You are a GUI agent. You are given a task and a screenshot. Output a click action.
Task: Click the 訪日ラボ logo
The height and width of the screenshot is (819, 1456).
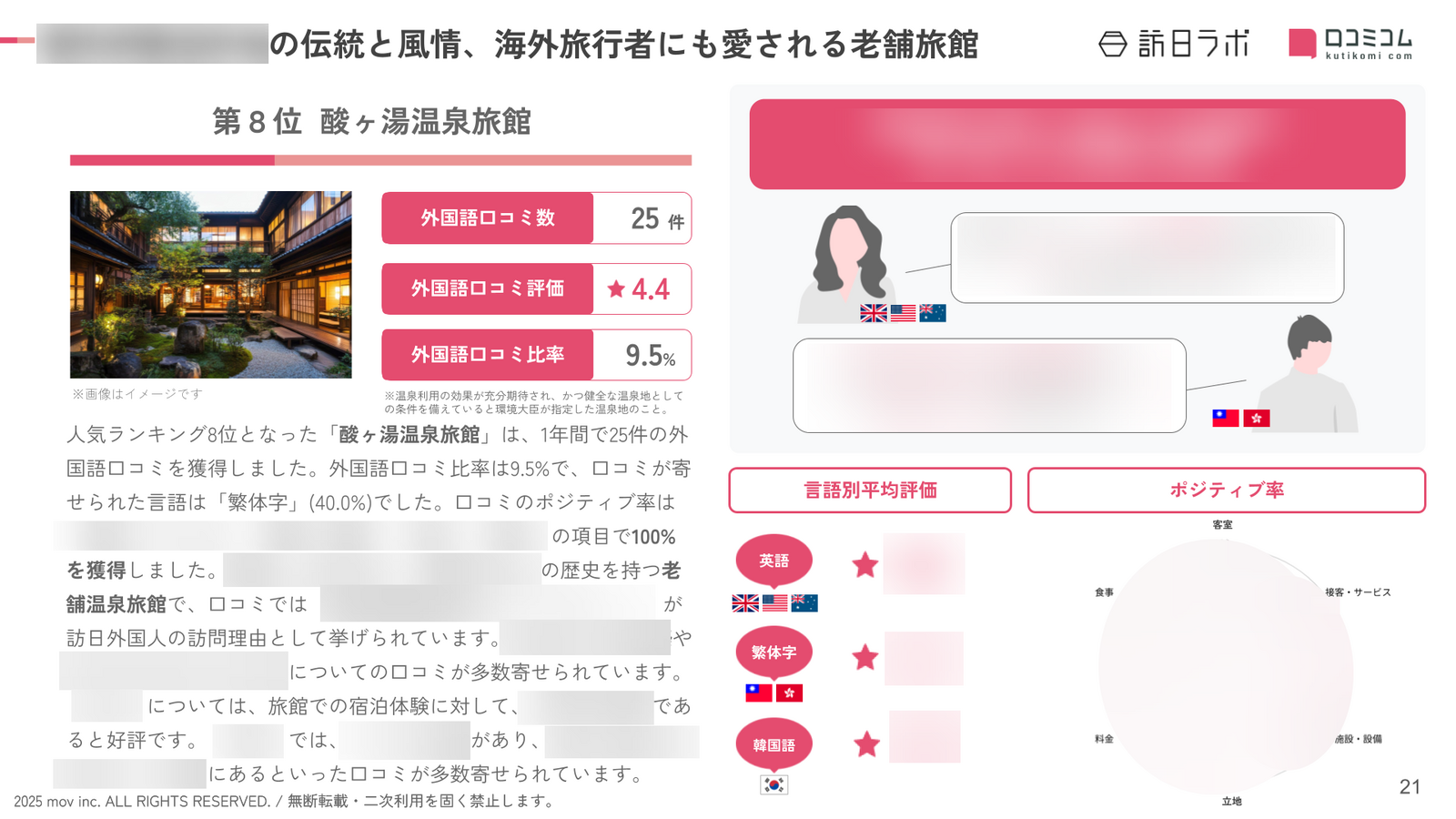tap(1174, 44)
